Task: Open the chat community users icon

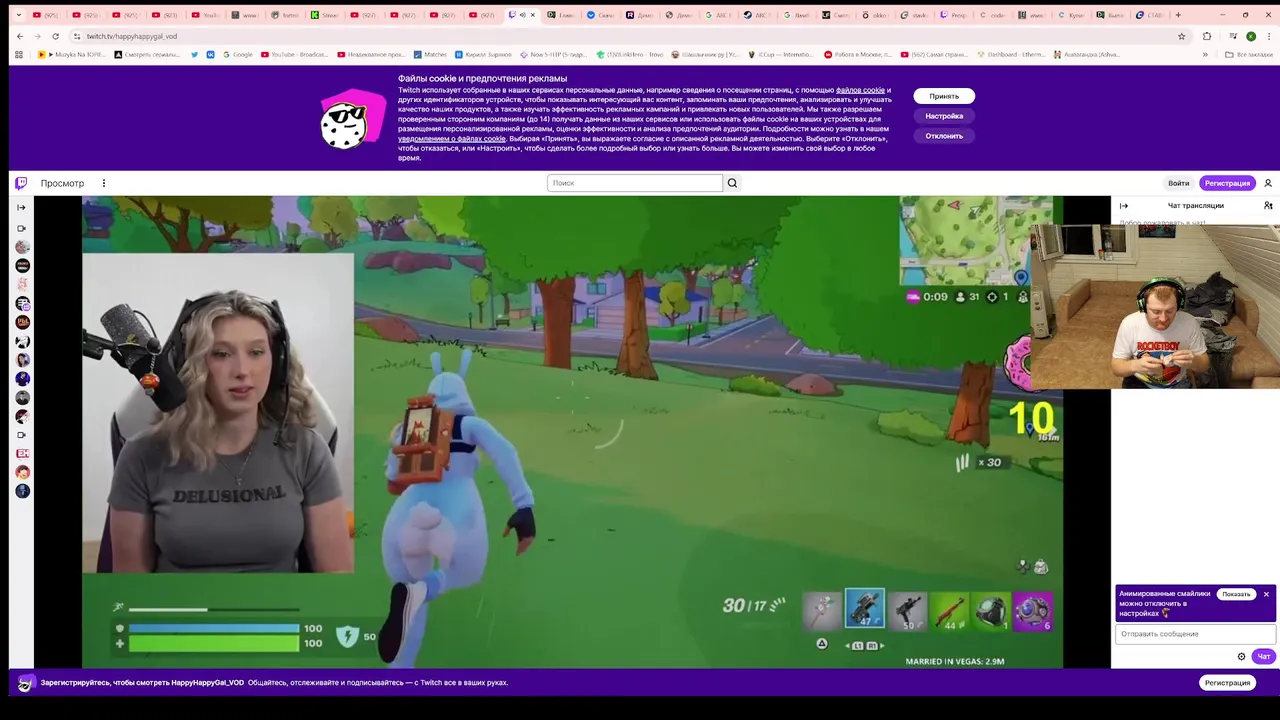Action: pyautogui.click(x=1268, y=206)
